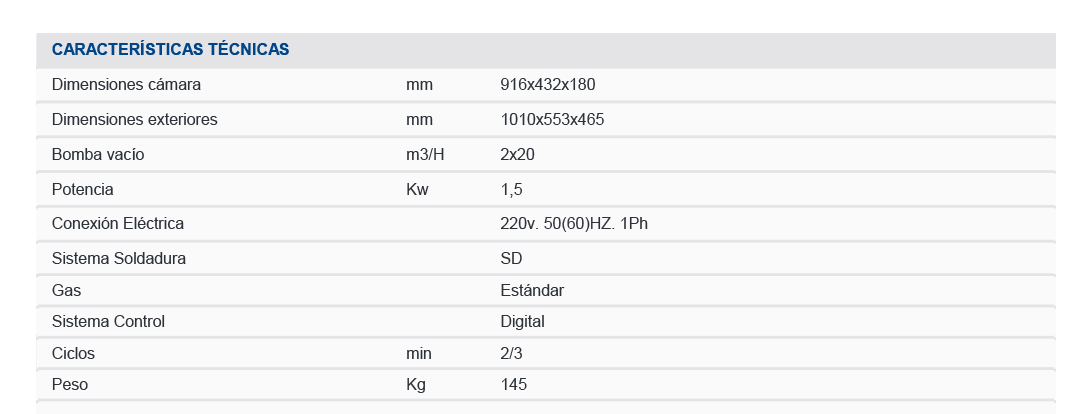
Task: Select the Conexión Eléctrica row label
Action: click(118, 224)
